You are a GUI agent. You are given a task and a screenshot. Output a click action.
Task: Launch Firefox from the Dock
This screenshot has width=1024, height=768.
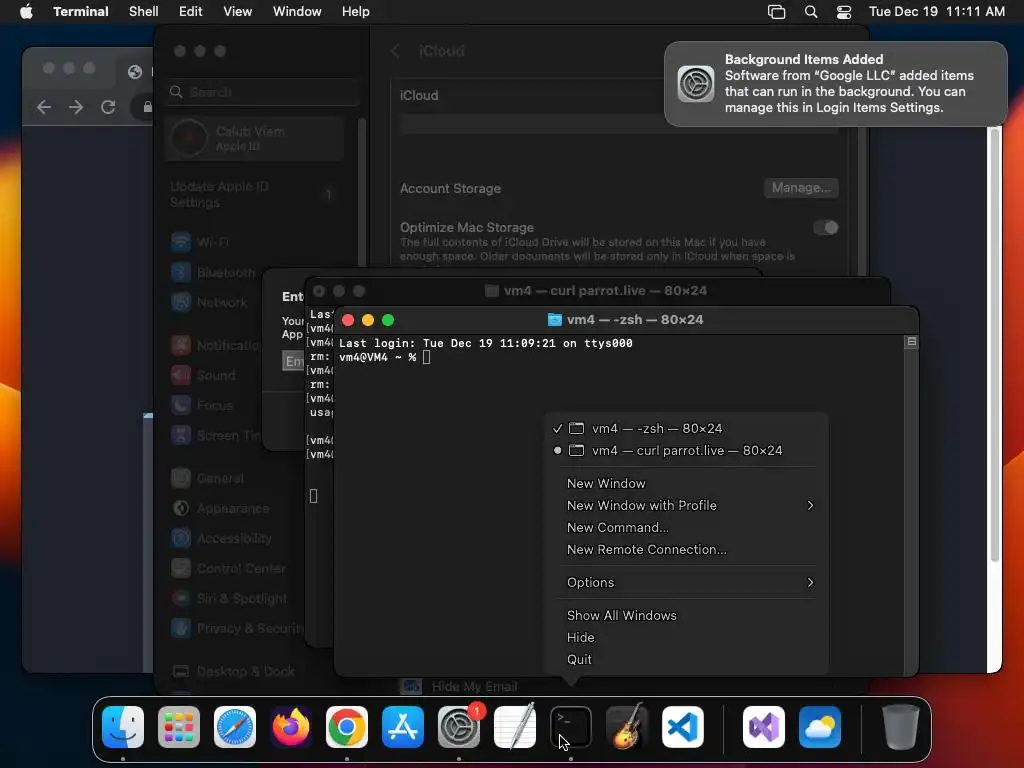tap(291, 727)
